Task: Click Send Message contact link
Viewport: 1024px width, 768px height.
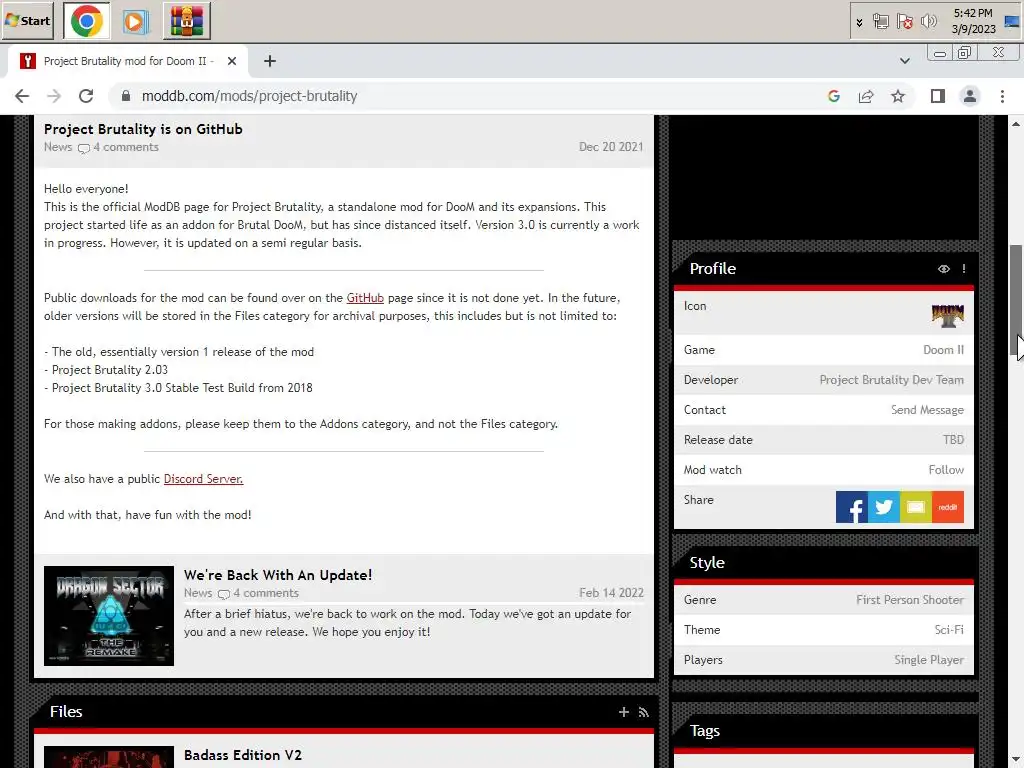Action: pos(927,410)
